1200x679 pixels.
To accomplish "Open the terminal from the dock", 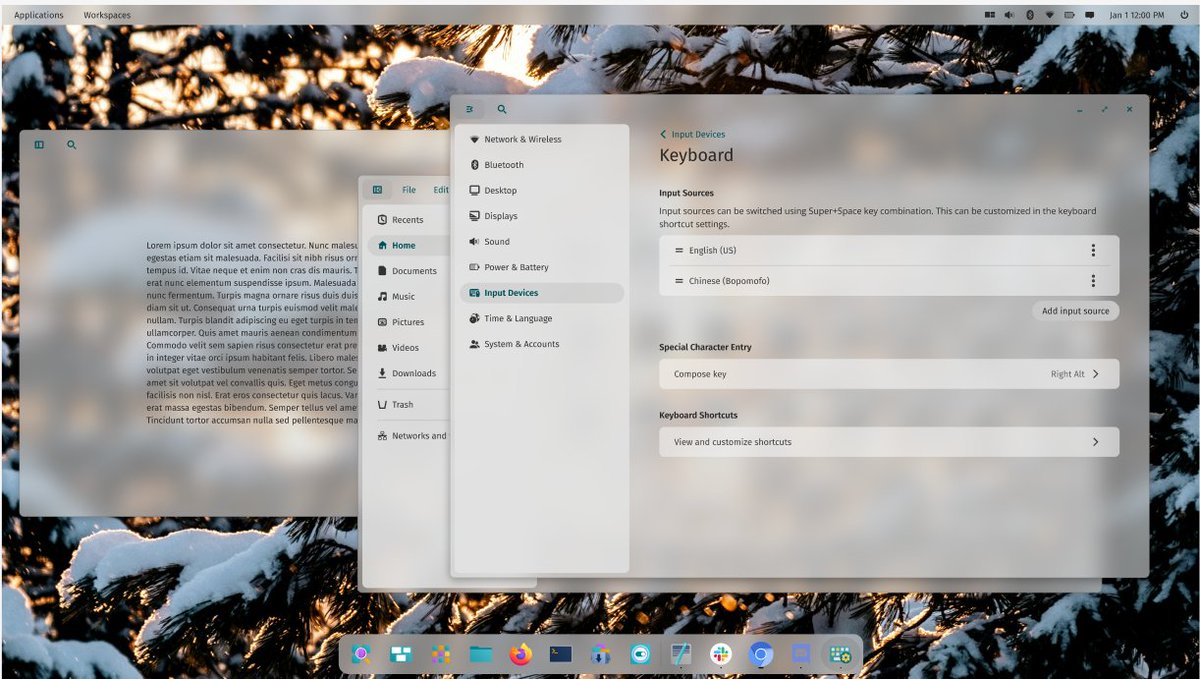I will 560,654.
